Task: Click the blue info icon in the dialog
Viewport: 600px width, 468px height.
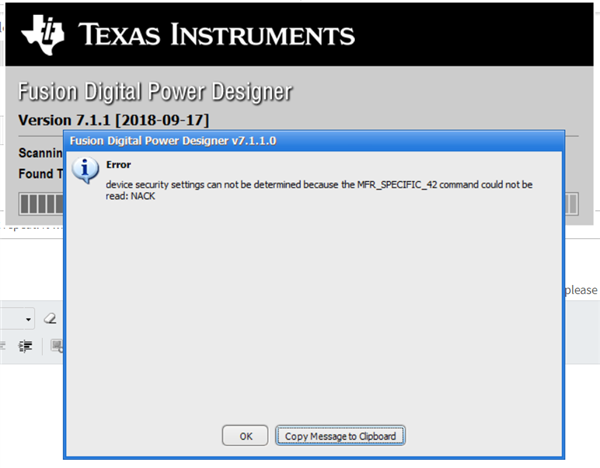Action: (x=85, y=170)
